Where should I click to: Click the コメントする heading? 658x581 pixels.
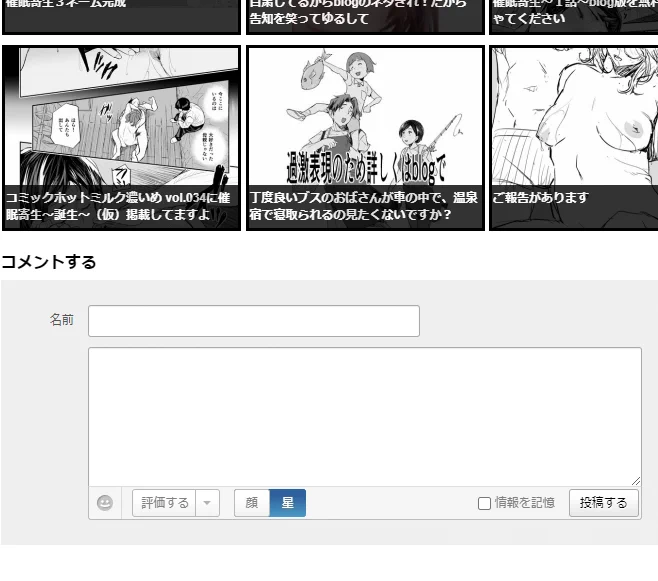pyautogui.click(x=49, y=262)
